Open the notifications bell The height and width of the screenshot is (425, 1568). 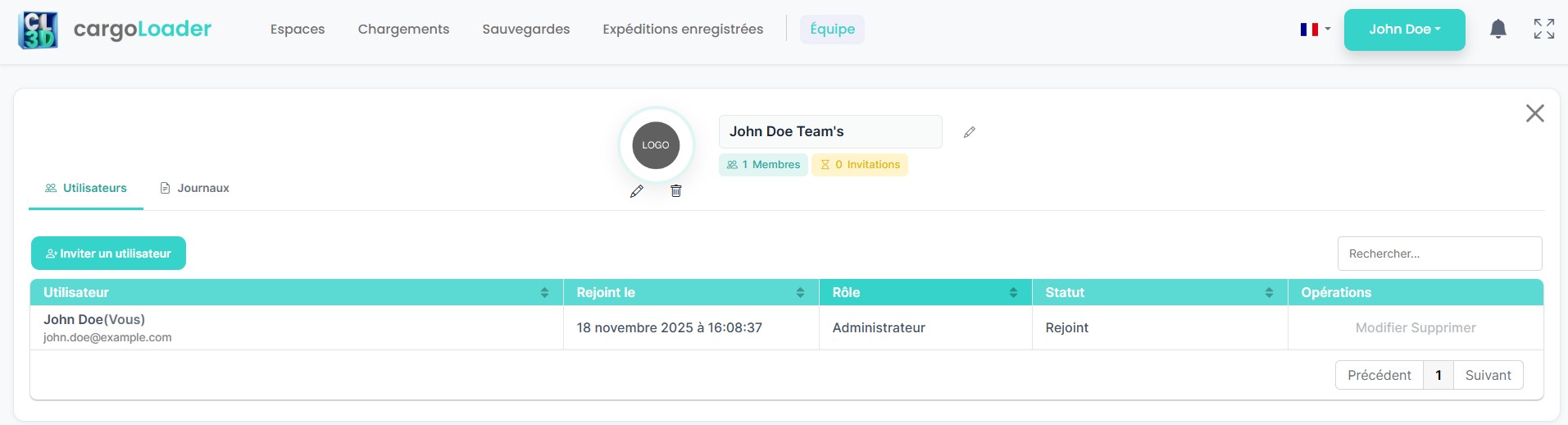point(1498,30)
